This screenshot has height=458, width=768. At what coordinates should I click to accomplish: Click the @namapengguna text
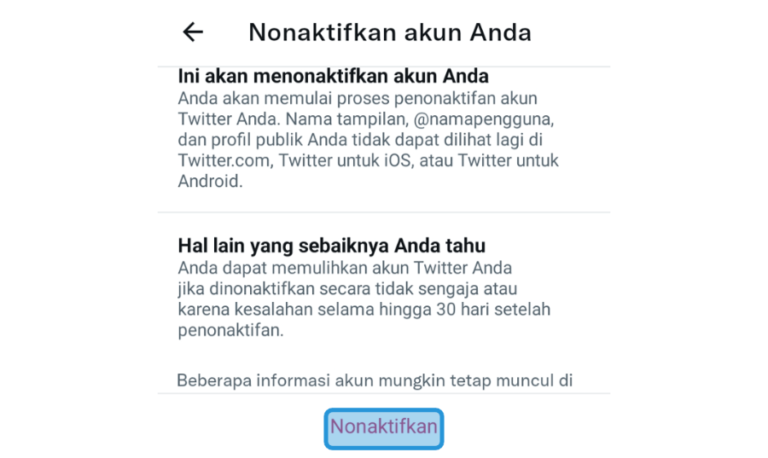(x=484, y=119)
